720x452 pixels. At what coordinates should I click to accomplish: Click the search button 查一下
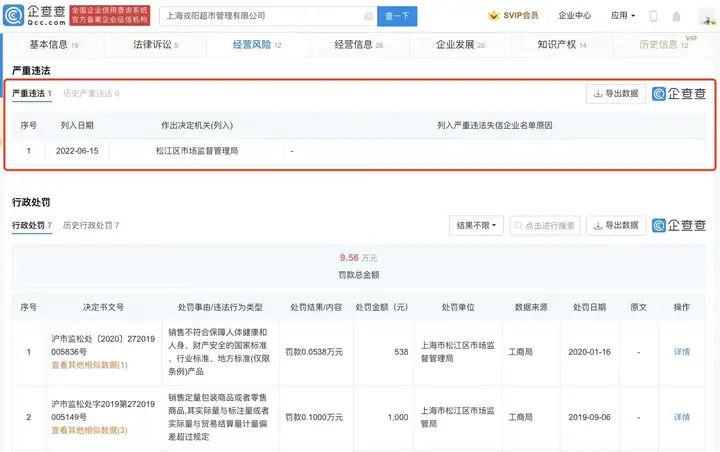(x=397, y=16)
